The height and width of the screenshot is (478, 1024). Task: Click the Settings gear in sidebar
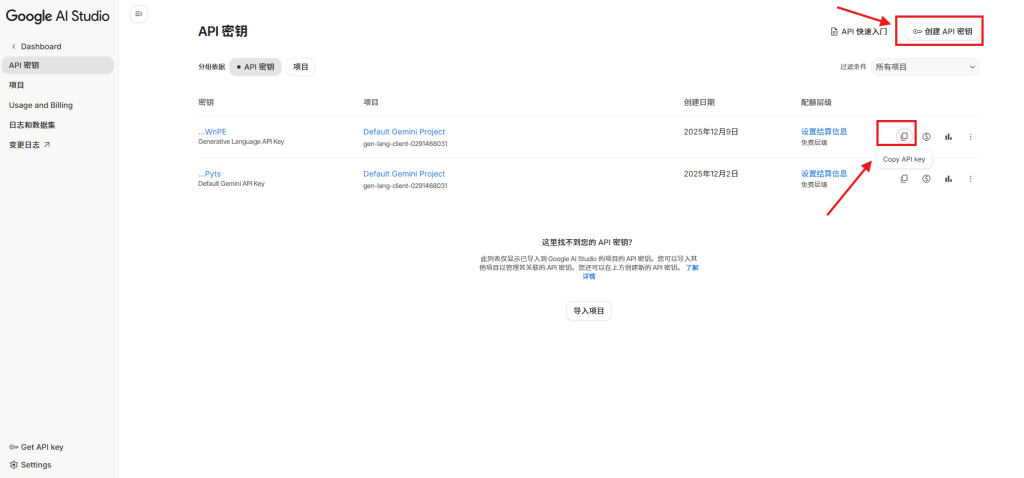[x=30, y=464]
